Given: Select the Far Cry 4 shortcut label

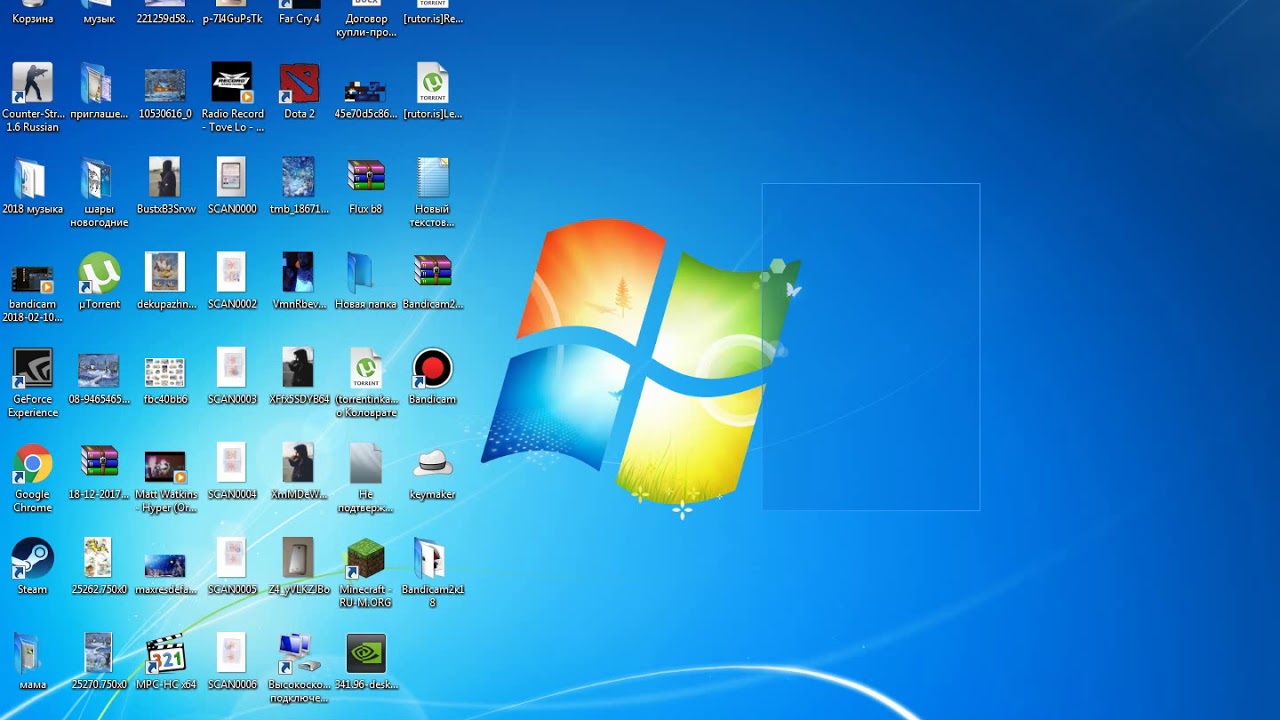Looking at the screenshot, I should click(x=299, y=19).
